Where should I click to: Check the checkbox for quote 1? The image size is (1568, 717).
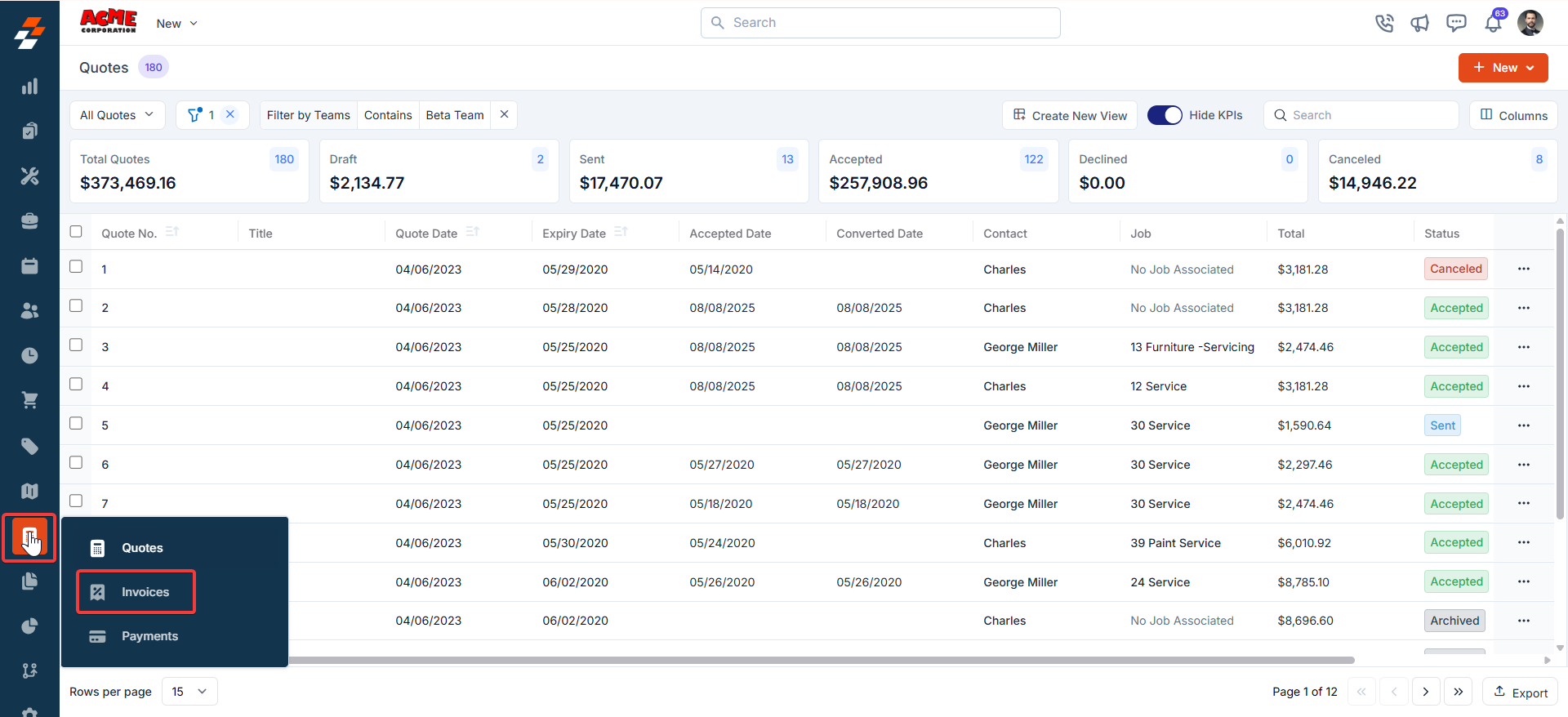point(76,266)
